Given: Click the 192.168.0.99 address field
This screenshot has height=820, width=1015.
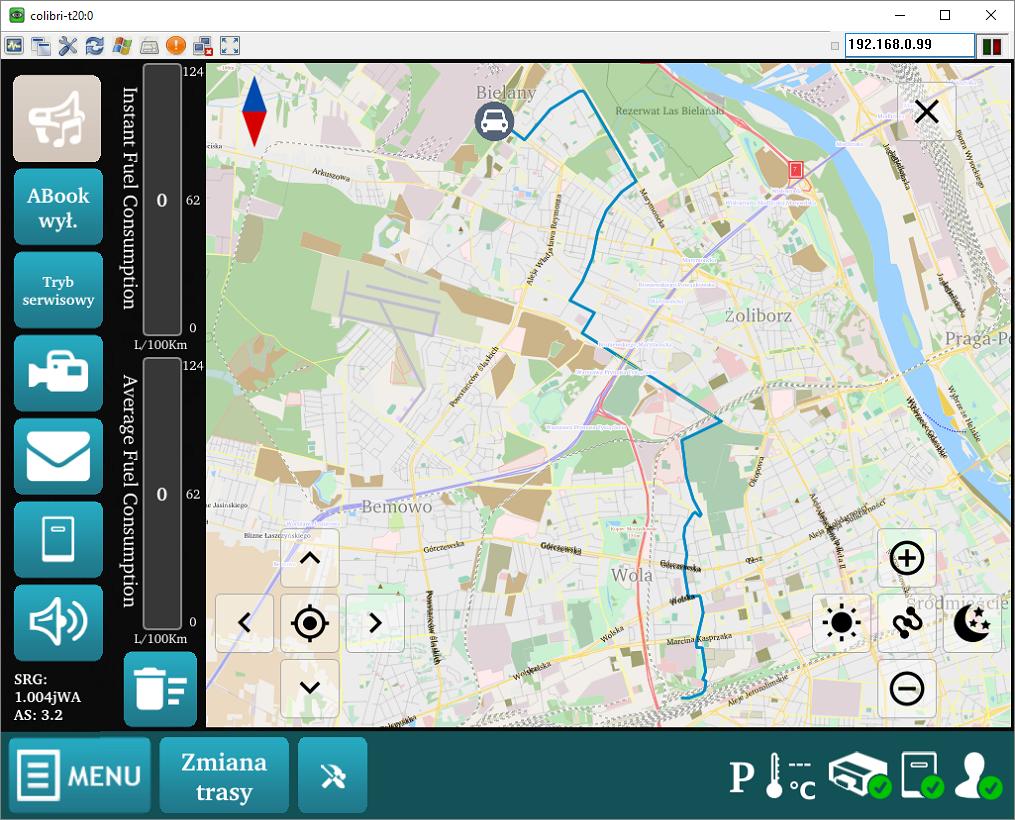Looking at the screenshot, I should click(x=909, y=45).
